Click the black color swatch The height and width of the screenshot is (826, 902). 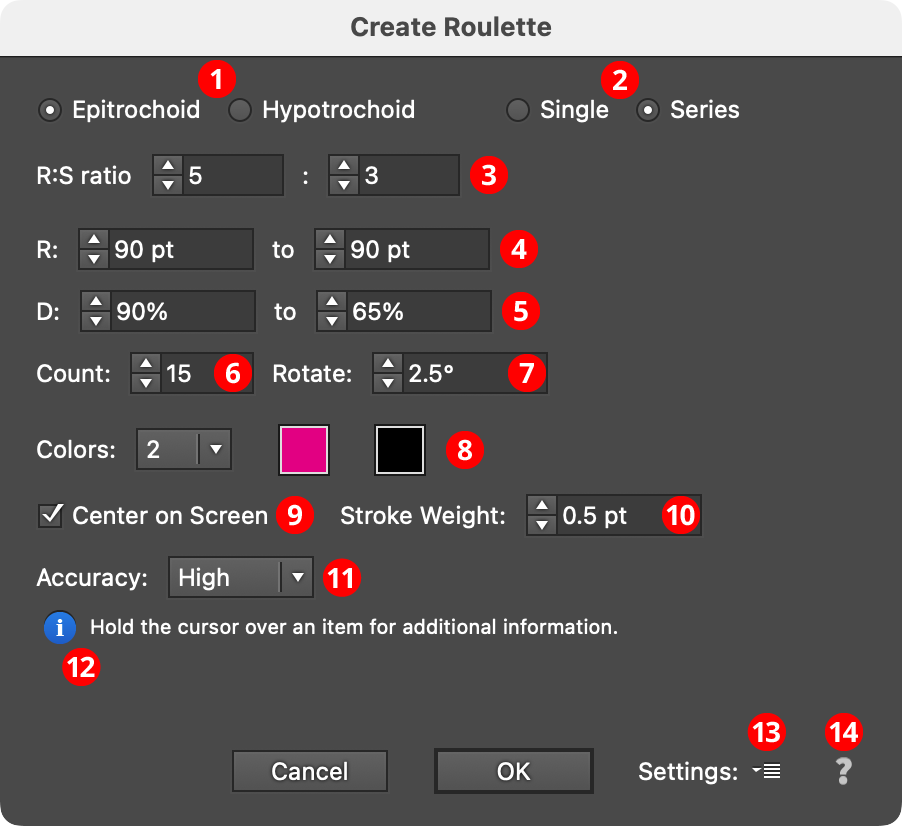(400, 450)
